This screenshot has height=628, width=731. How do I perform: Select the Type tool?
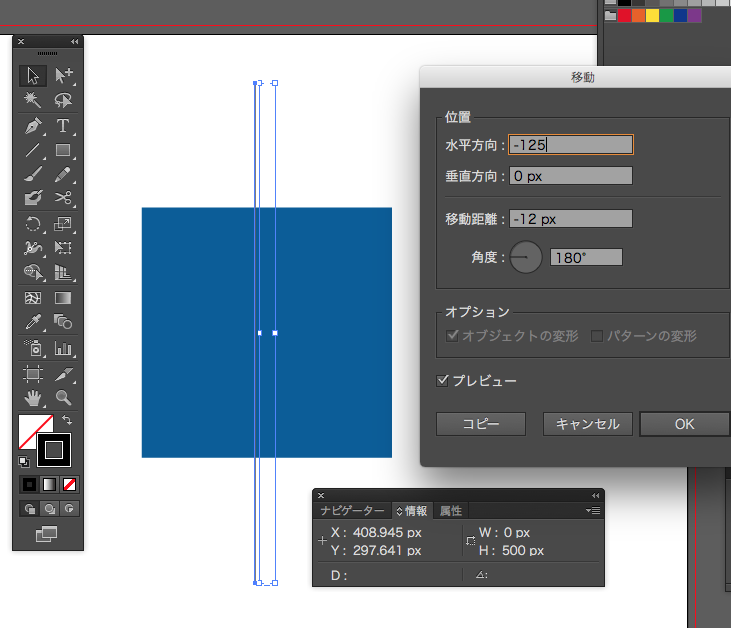click(x=63, y=126)
